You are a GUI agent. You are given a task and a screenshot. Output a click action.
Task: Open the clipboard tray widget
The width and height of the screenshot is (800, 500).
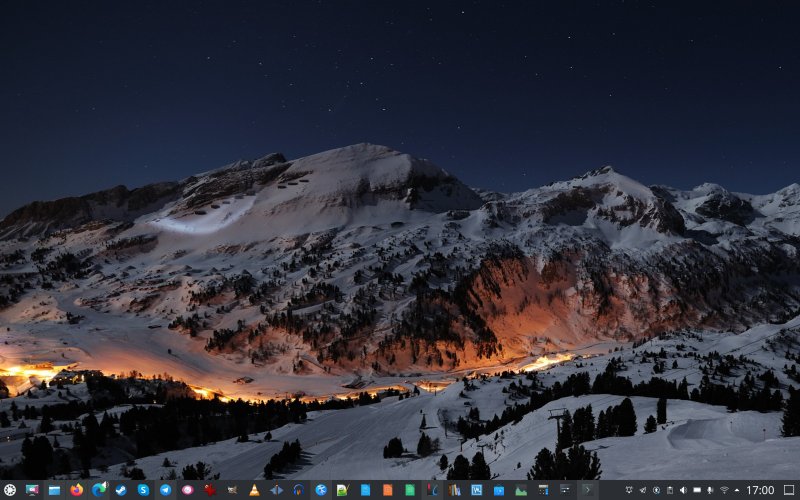(x=669, y=490)
